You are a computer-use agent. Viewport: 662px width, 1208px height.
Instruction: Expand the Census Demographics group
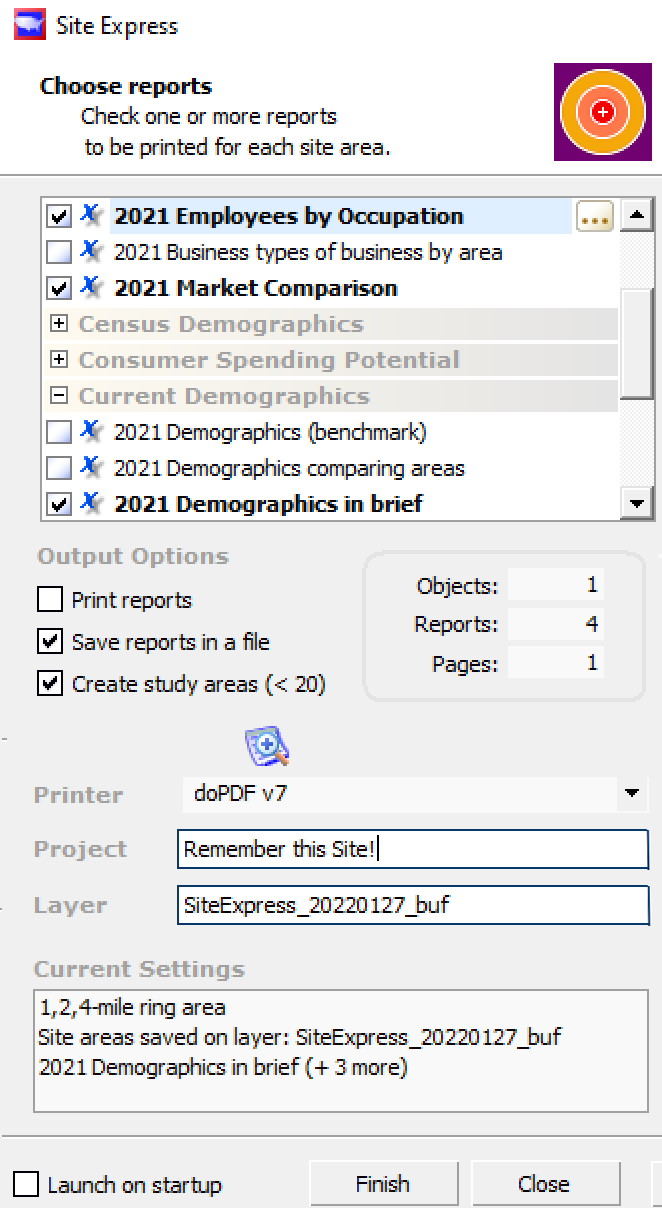(x=59, y=324)
